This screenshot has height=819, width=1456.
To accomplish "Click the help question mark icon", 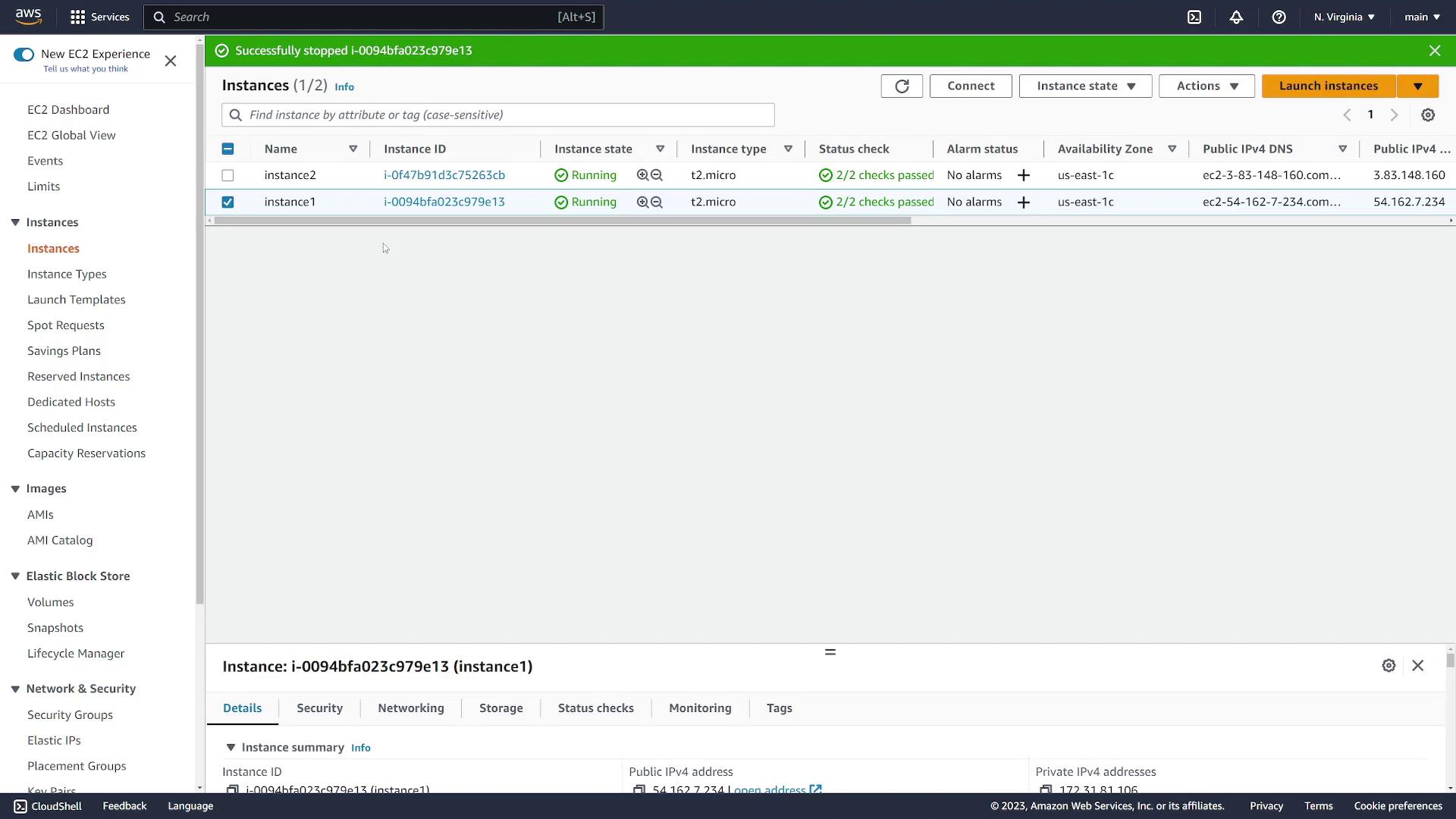I will point(1279,17).
